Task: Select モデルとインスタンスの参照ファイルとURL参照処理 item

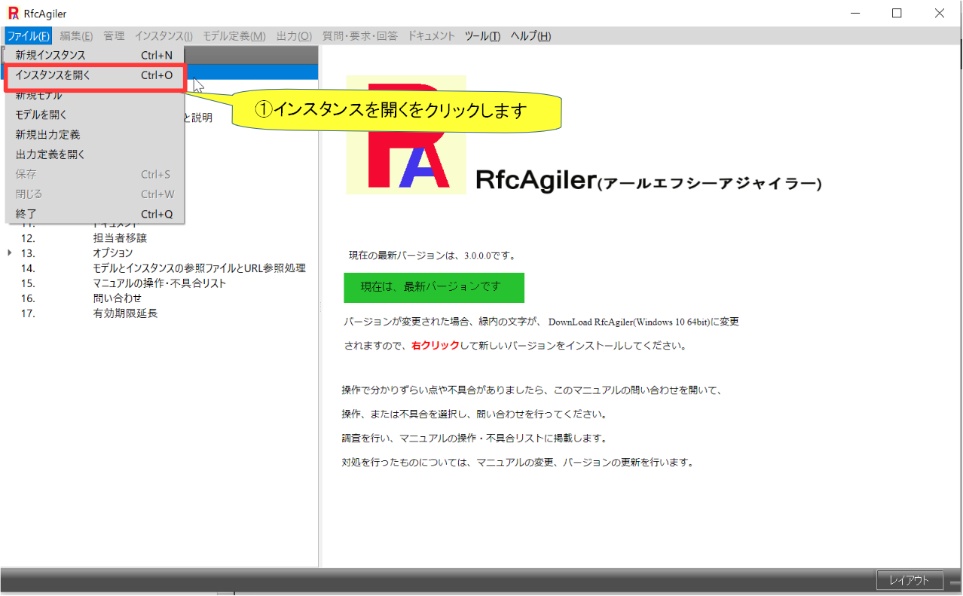Action: pyautogui.click(x=199, y=268)
